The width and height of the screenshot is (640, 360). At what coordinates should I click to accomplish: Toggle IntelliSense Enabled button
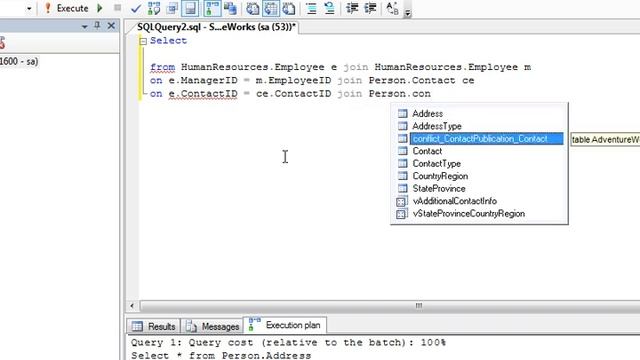(190, 8)
